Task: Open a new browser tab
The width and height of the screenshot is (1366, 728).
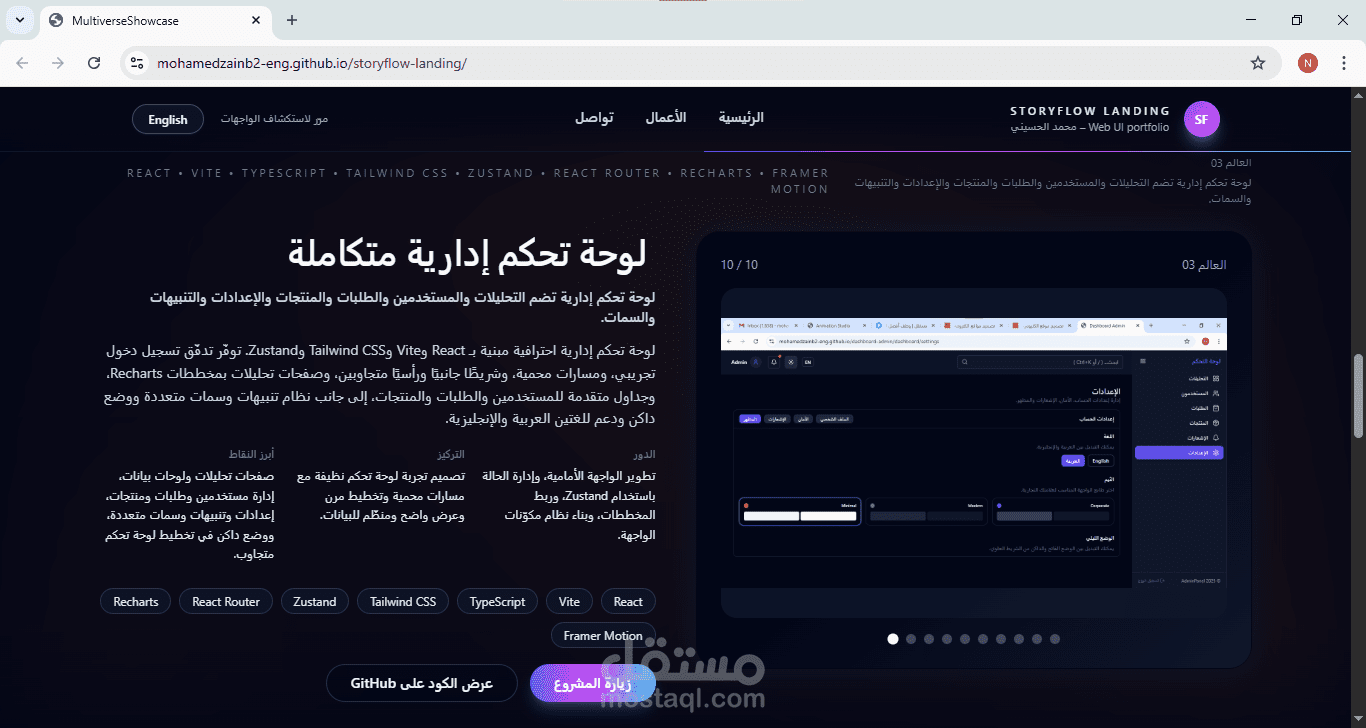Action: click(x=292, y=20)
